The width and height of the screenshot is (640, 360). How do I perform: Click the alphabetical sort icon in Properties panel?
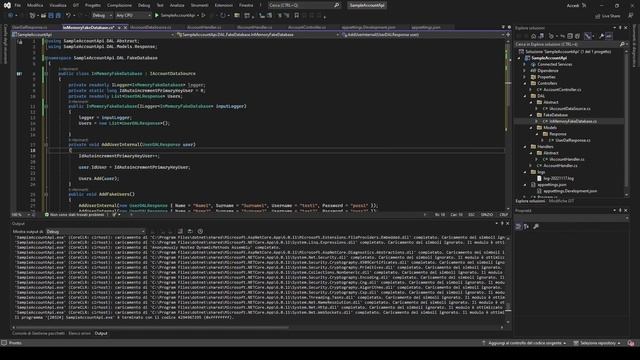[x=527, y=227]
